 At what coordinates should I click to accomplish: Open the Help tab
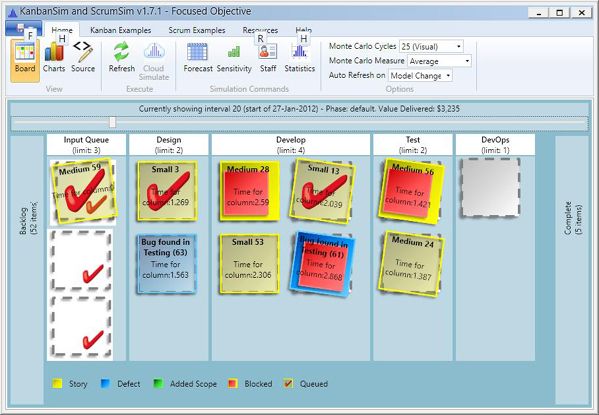303,30
